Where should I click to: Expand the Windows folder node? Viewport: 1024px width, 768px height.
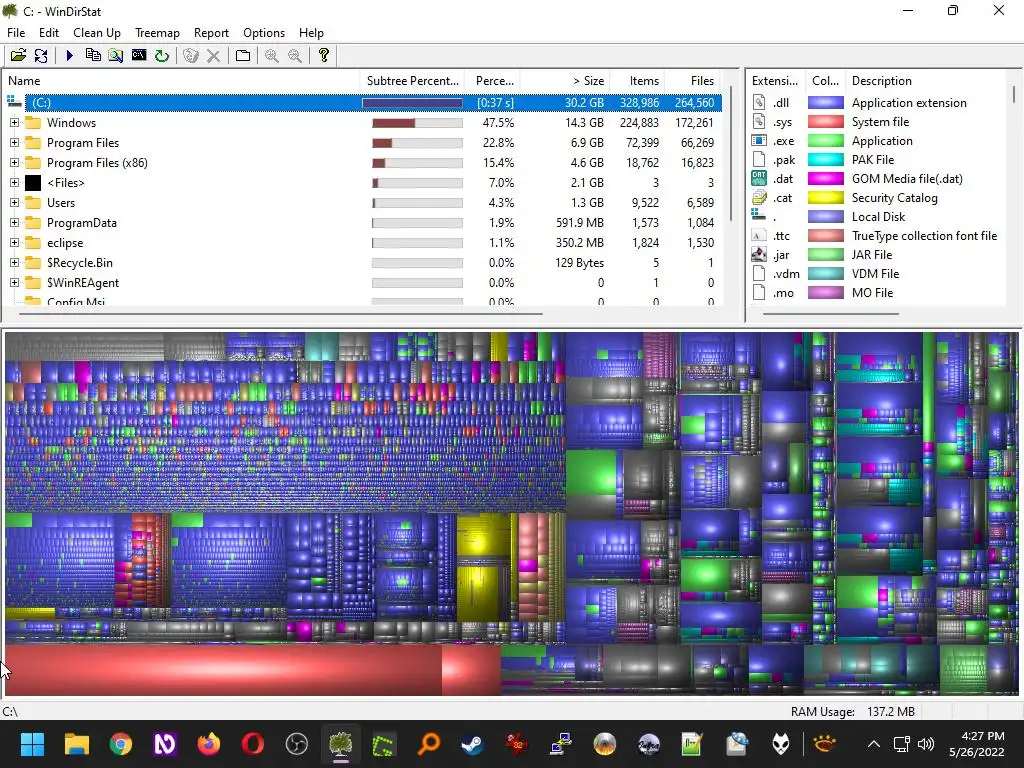coord(14,123)
